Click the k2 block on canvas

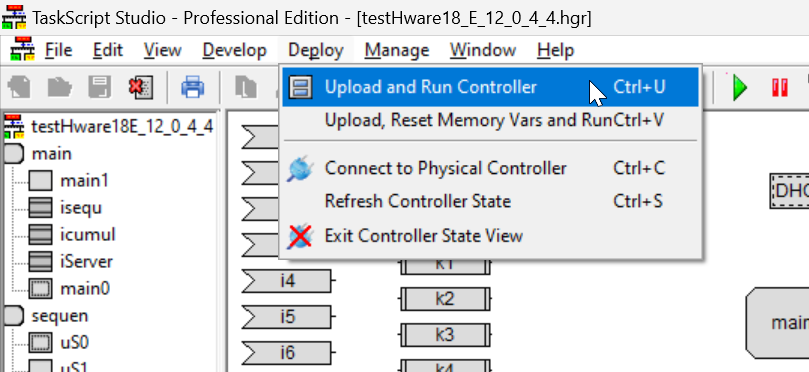[445, 299]
